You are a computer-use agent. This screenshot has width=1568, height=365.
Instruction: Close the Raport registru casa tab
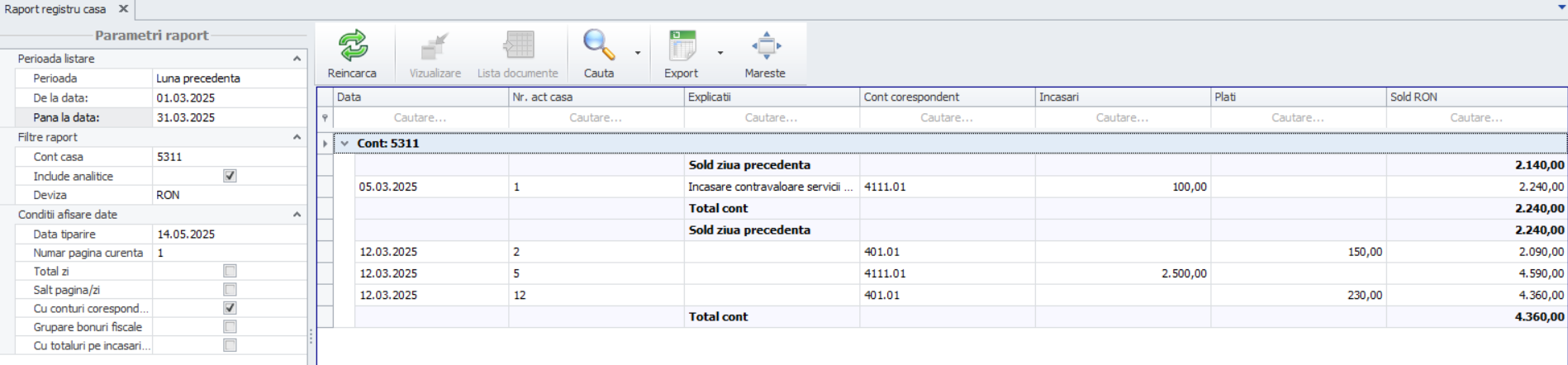(123, 9)
